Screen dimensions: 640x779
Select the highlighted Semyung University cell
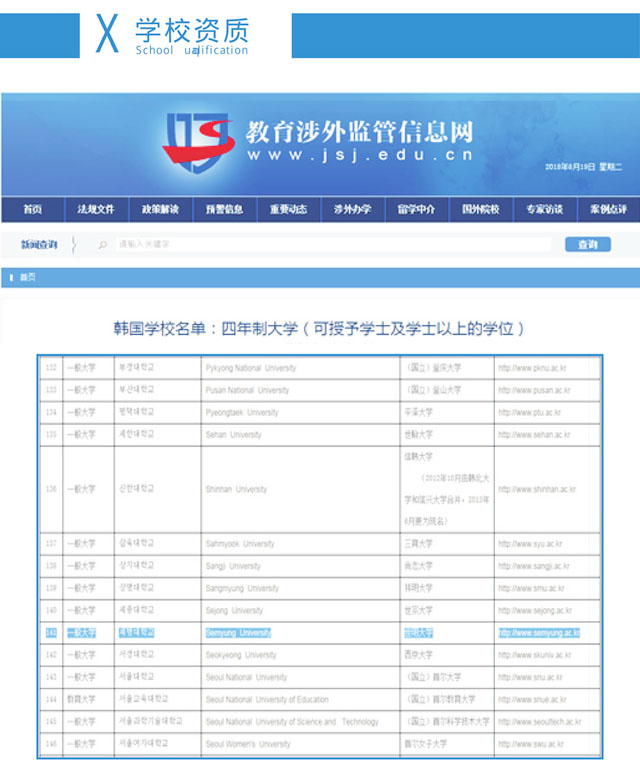point(238,633)
